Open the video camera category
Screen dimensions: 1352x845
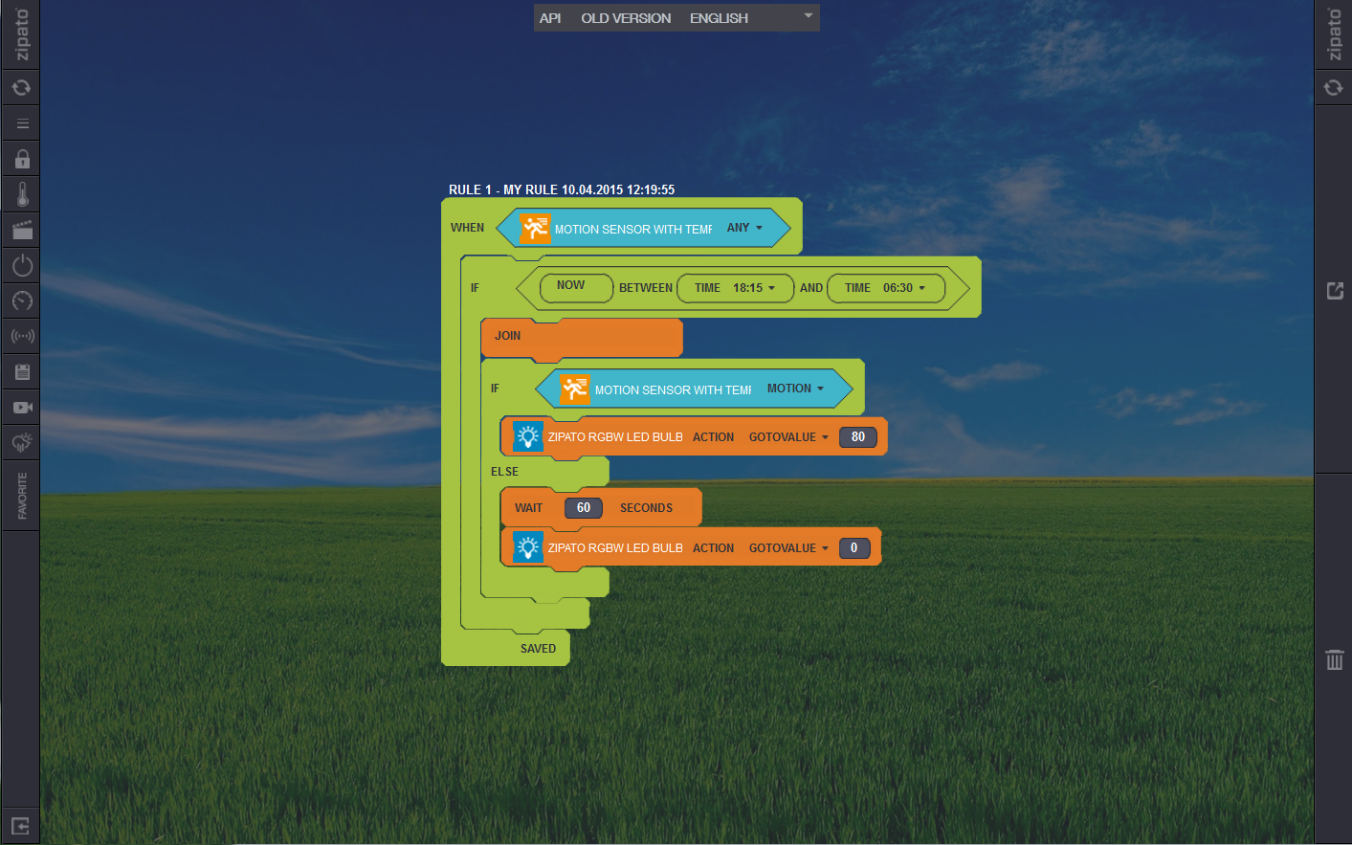coord(22,407)
